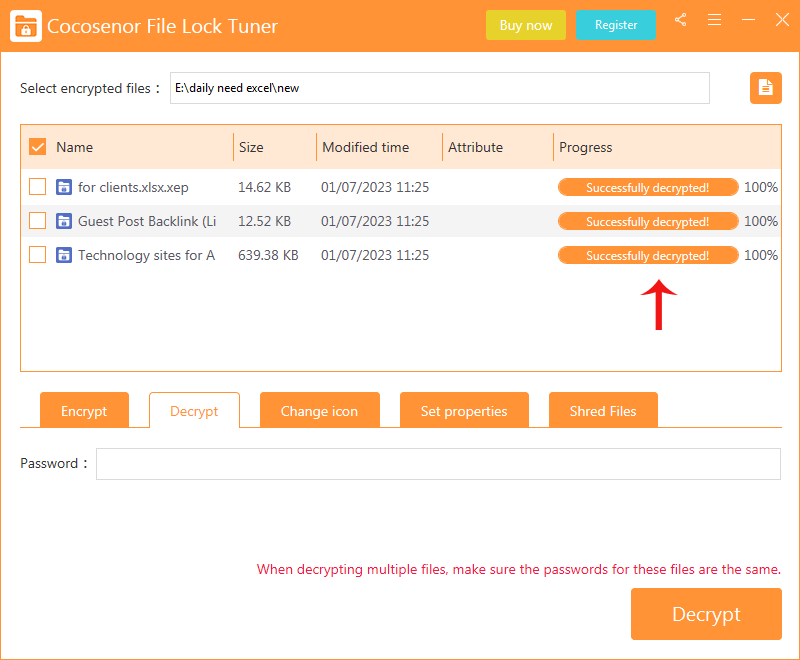The image size is (800, 660).
Task: Click file icon next to Technology sites for A
Action: pos(64,255)
